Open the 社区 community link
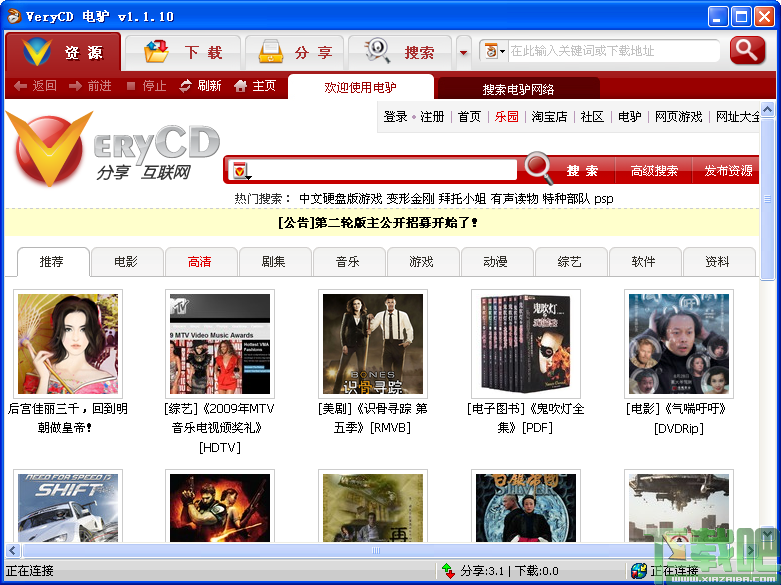Viewport: 781px width, 585px height. point(592,117)
